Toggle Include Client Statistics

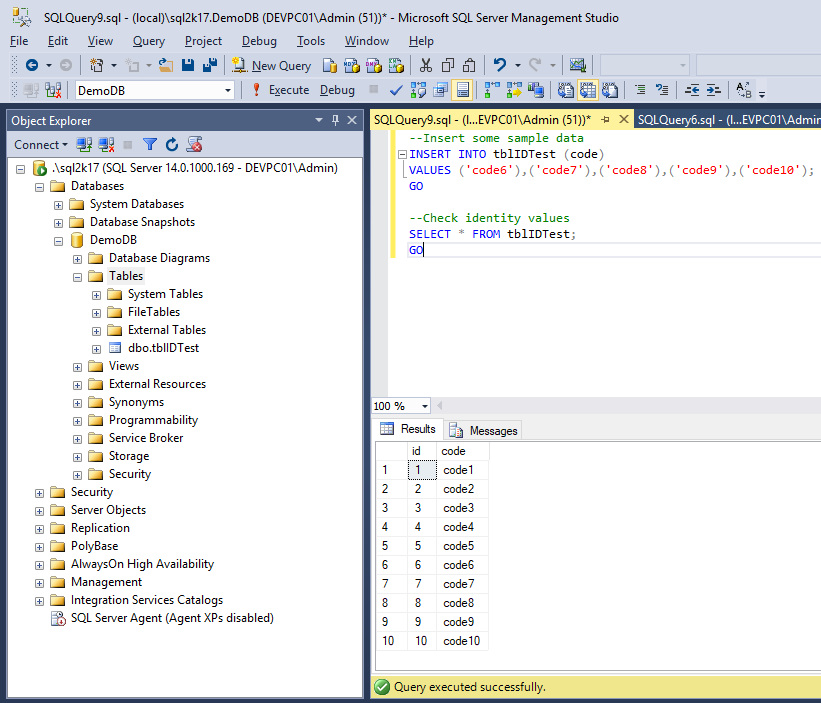click(536, 90)
